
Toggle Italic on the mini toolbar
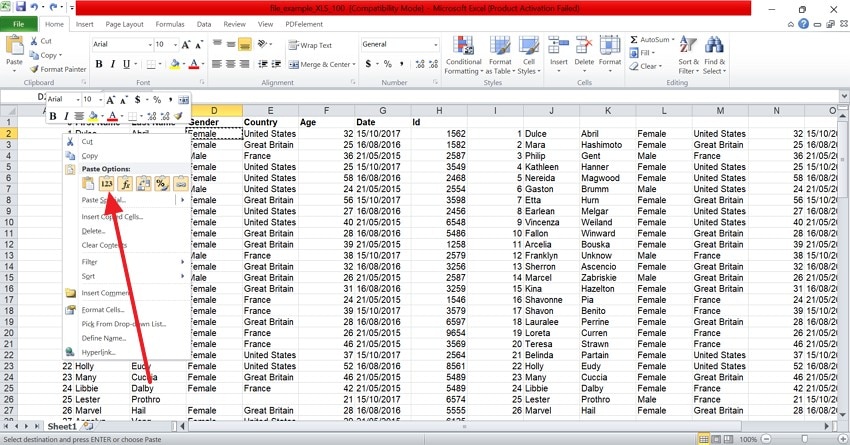(66, 116)
